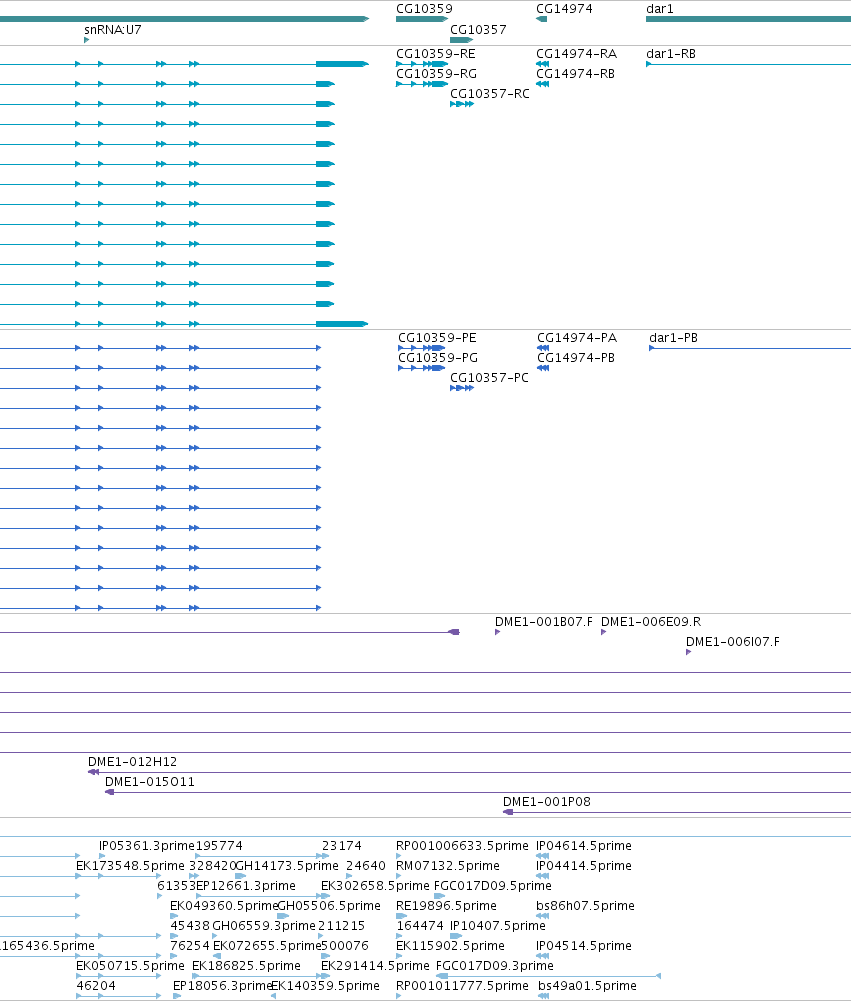Click EST EK140359.5prime
851x1001 pixels.
pos(325,986)
